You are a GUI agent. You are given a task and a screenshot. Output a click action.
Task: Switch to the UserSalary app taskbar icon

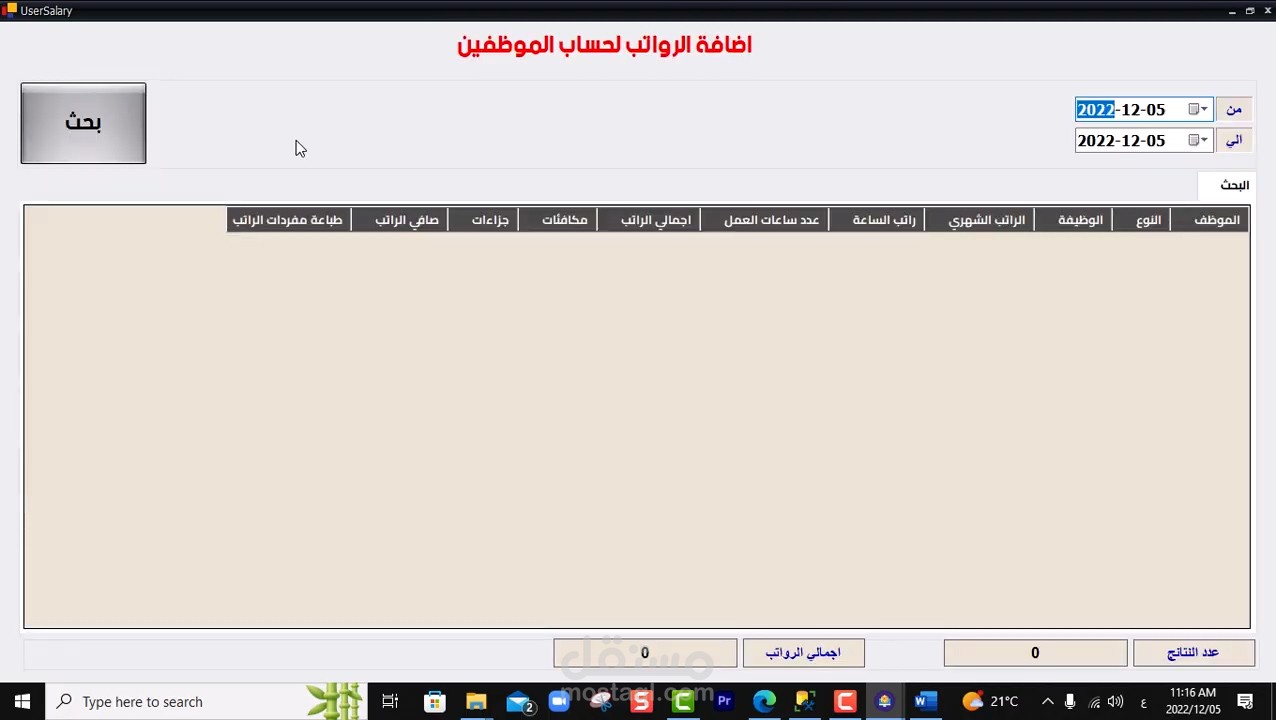tap(885, 702)
